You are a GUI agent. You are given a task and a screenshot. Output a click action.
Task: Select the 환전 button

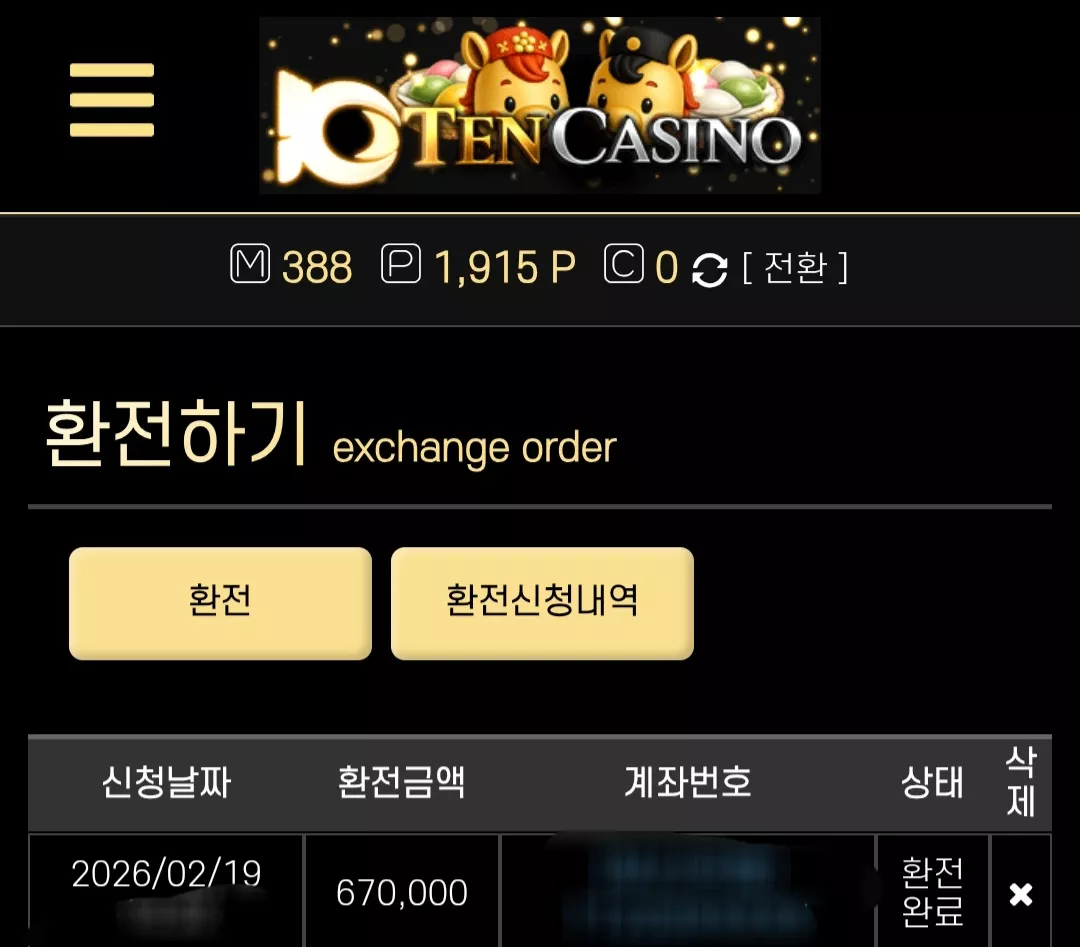pos(220,603)
